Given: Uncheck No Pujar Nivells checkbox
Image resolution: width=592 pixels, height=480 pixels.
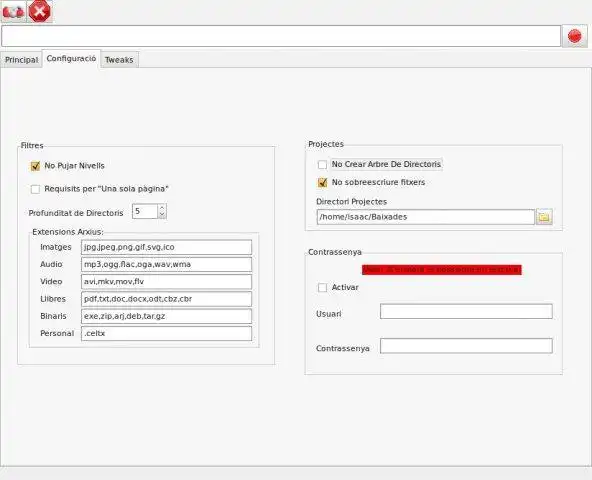Looking at the screenshot, I should (x=35, y=166).
